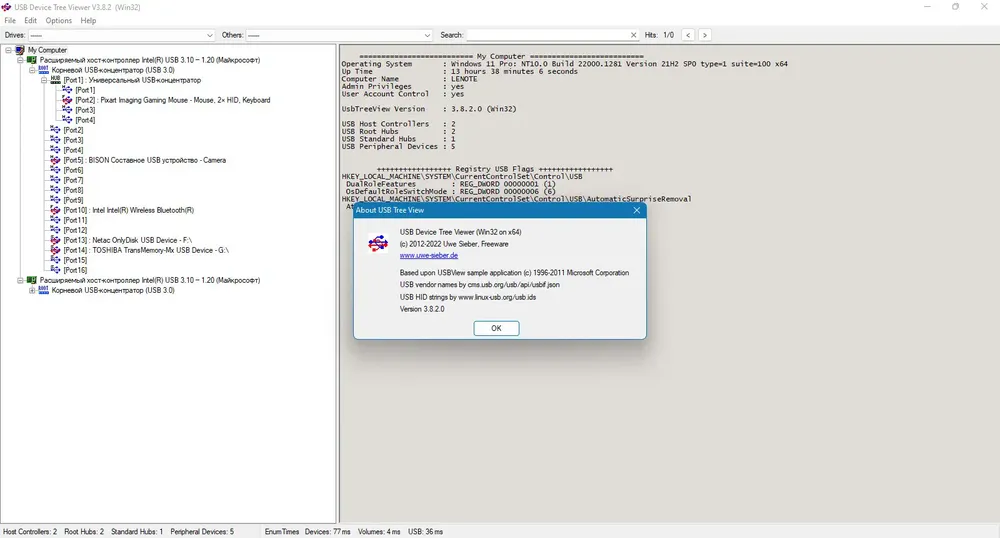This screenshot has height=538, width=1000.
Task: Select Port10 Intel Wireless Bluetooth row
Action: pos(129,210)
